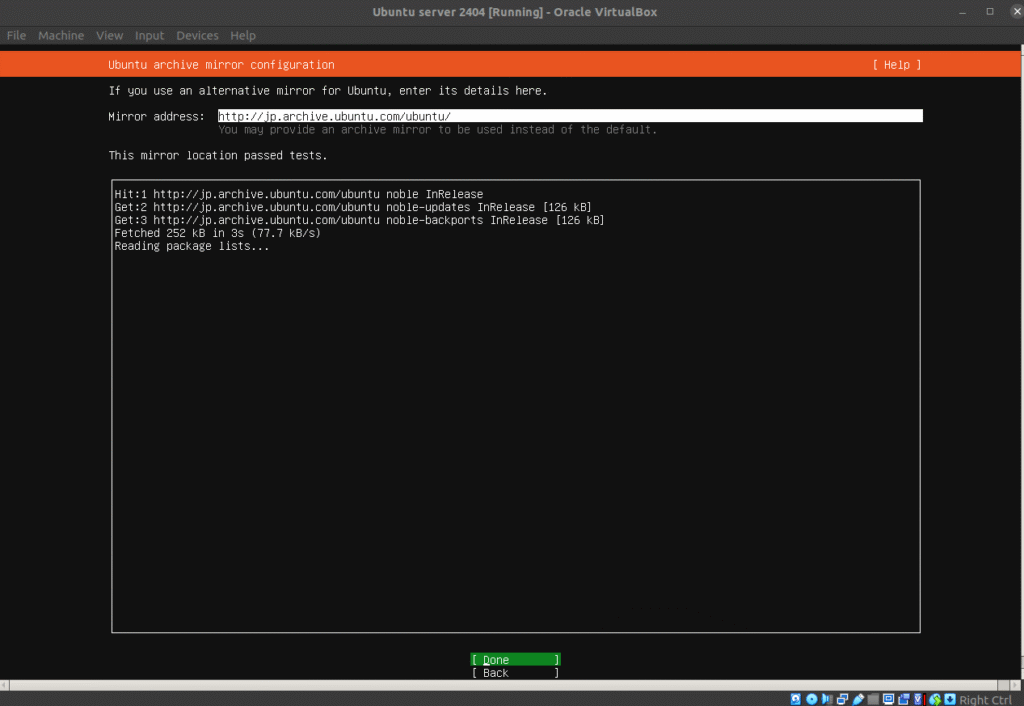Viewport: 1024px width, 706px height.
Task: Click the audio settings status icon
Action: (828, 698)
